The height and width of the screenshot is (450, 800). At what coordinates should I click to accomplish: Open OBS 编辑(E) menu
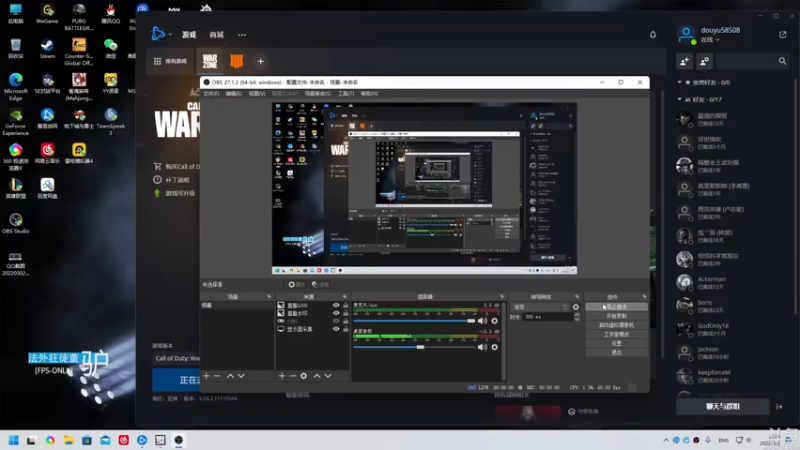[x=234, y=94]
